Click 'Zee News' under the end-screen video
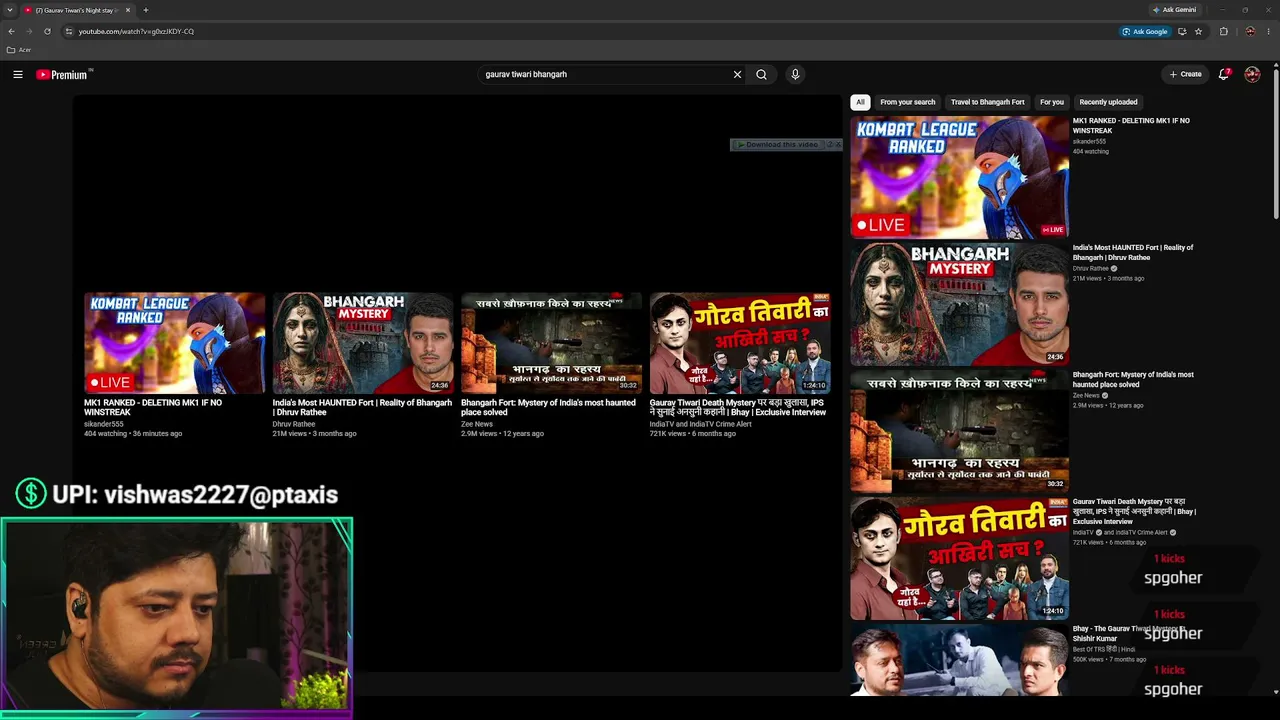The image size is (1280, 720). click(477, 424)
